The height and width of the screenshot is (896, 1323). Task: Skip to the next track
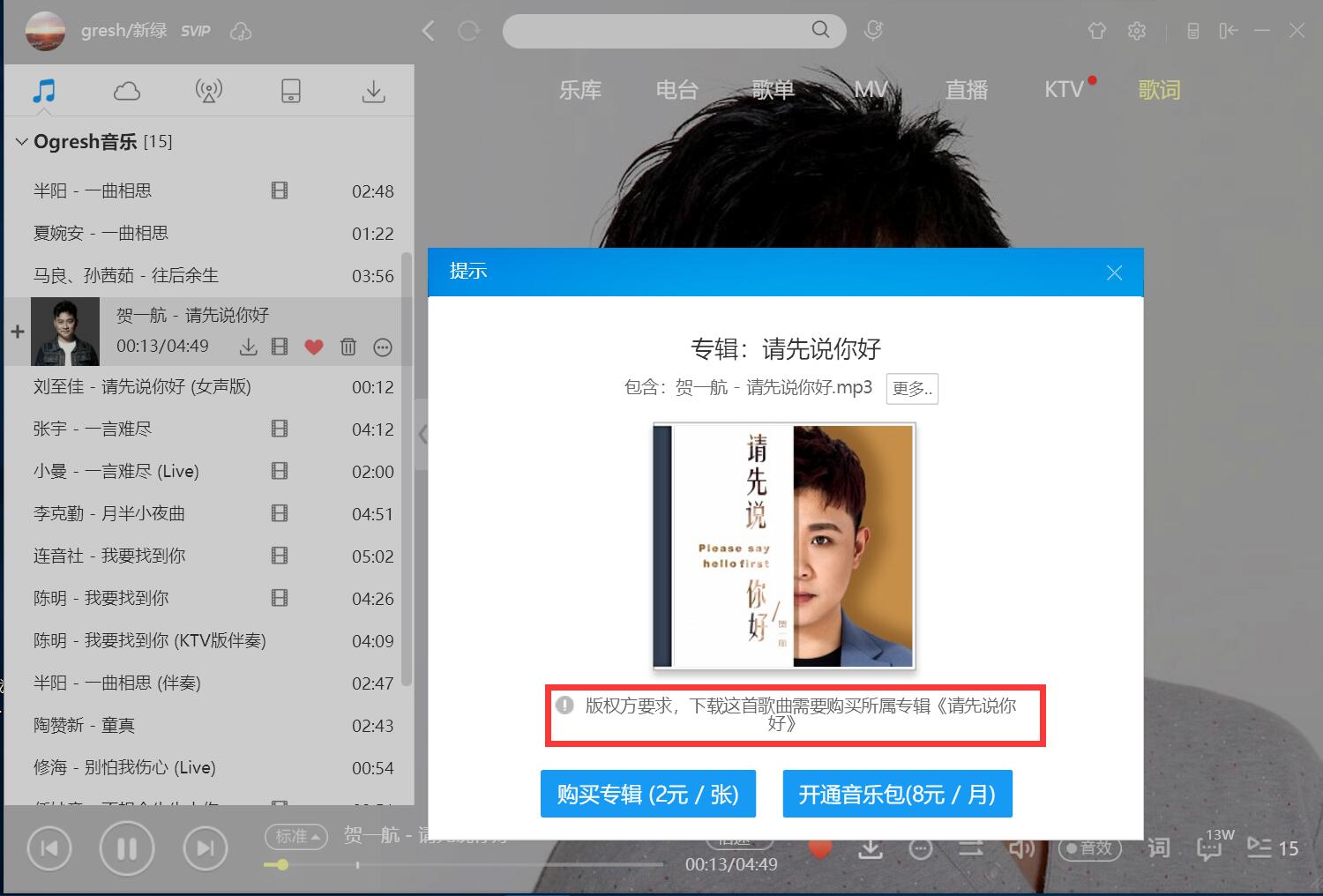tap(205, 848)
